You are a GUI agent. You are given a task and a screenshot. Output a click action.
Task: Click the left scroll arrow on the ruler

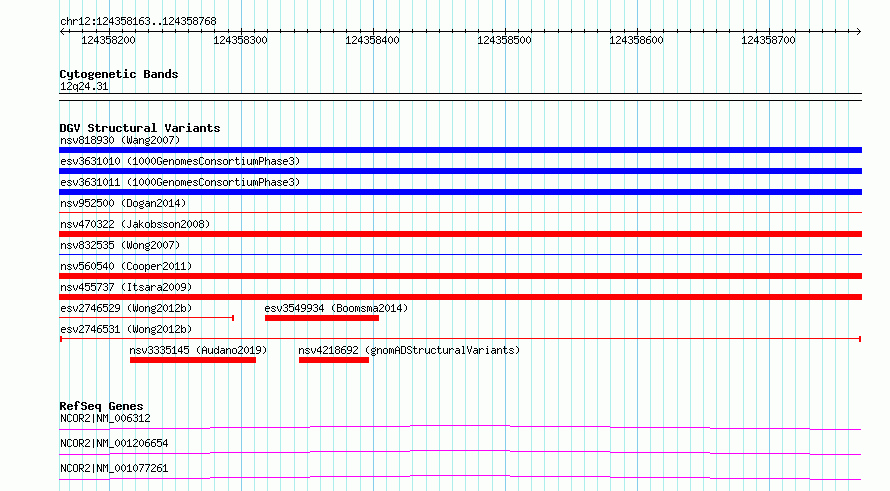coord(62,32)
